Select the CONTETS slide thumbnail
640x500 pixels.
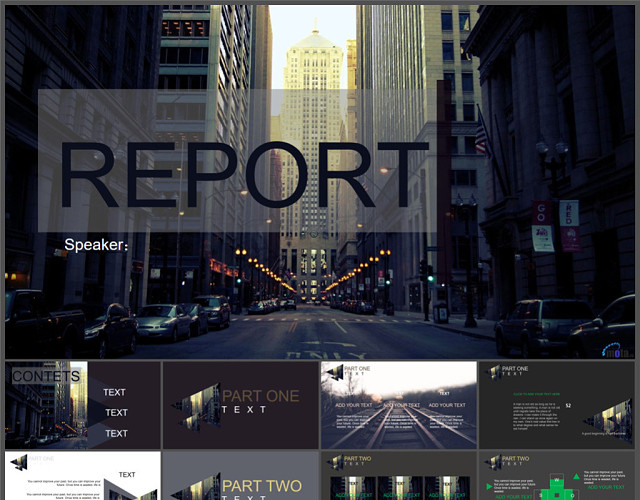[x=82, y=405]
